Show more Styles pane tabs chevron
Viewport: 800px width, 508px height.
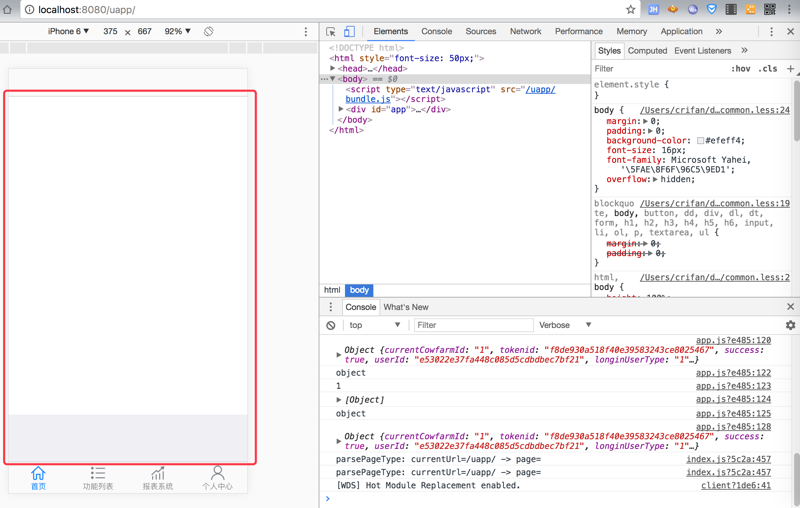coord(744,50)
